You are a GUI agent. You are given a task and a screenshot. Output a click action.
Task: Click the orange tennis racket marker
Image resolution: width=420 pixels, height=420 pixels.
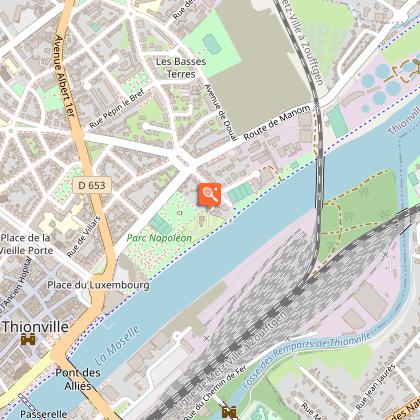coord(210,195)
